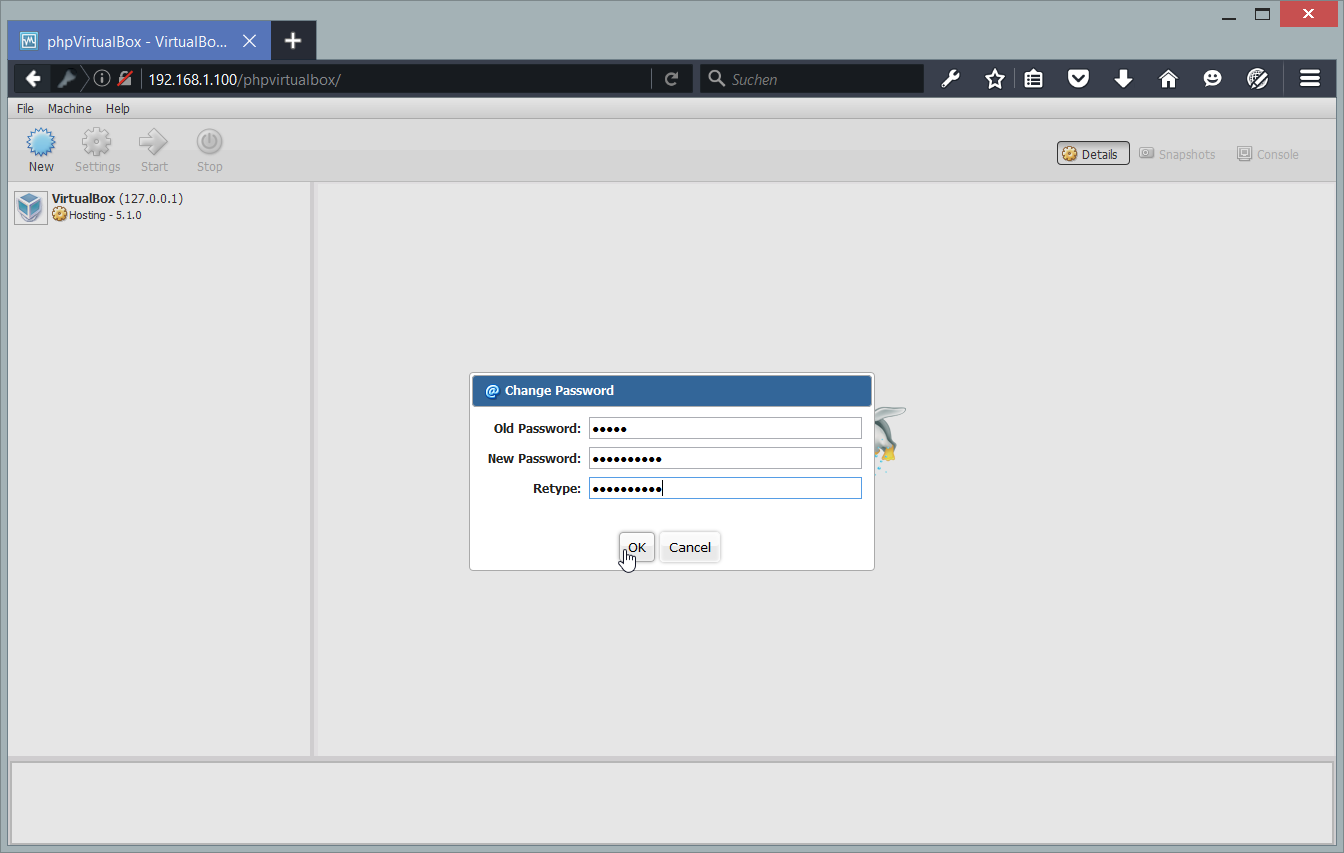Click the Pocket icon in browser toolbar
Screen dimensions: 1344x853
pos(1078,79)
